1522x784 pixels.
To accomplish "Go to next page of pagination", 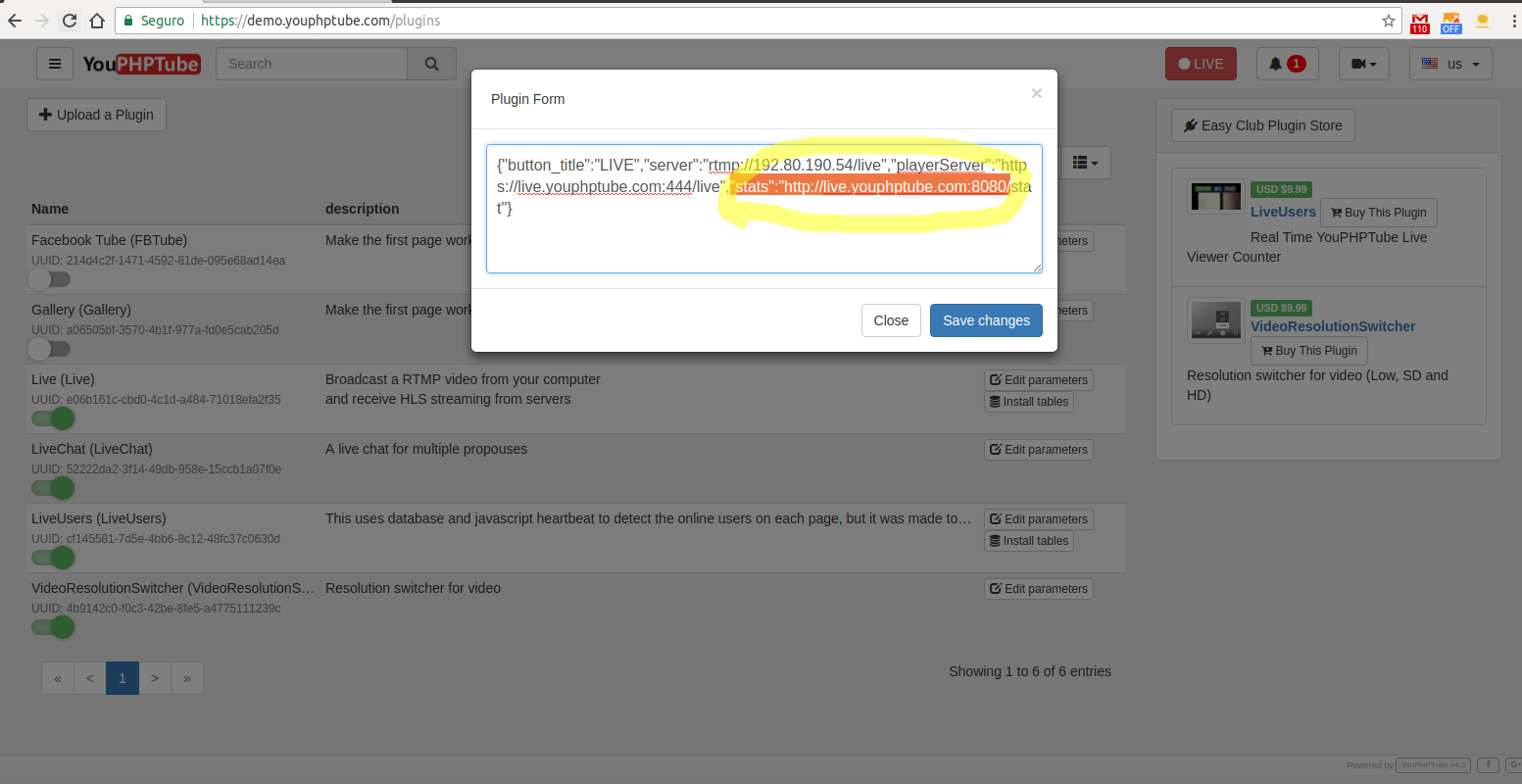I will tap(155, 678).
